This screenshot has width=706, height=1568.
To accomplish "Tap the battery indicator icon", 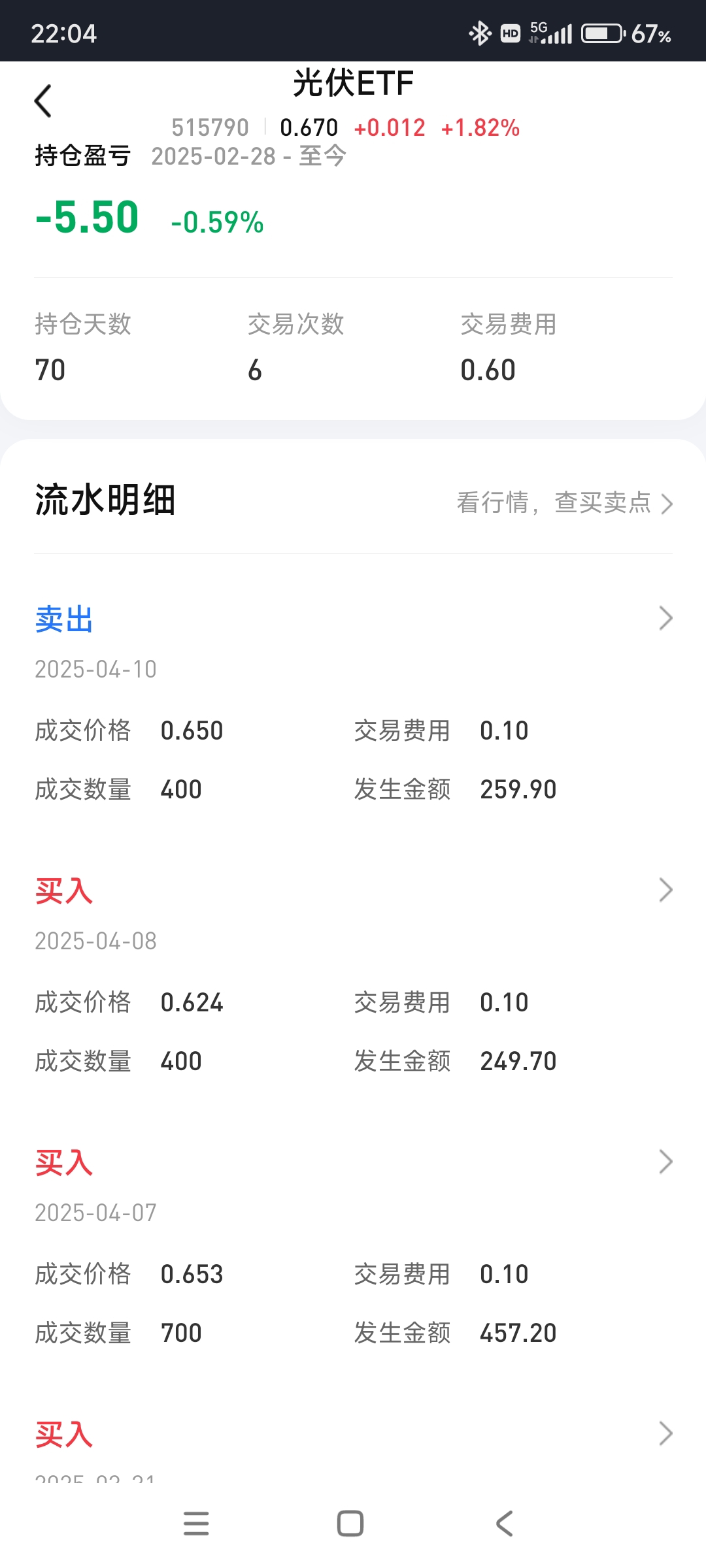I will coord(603,33).
